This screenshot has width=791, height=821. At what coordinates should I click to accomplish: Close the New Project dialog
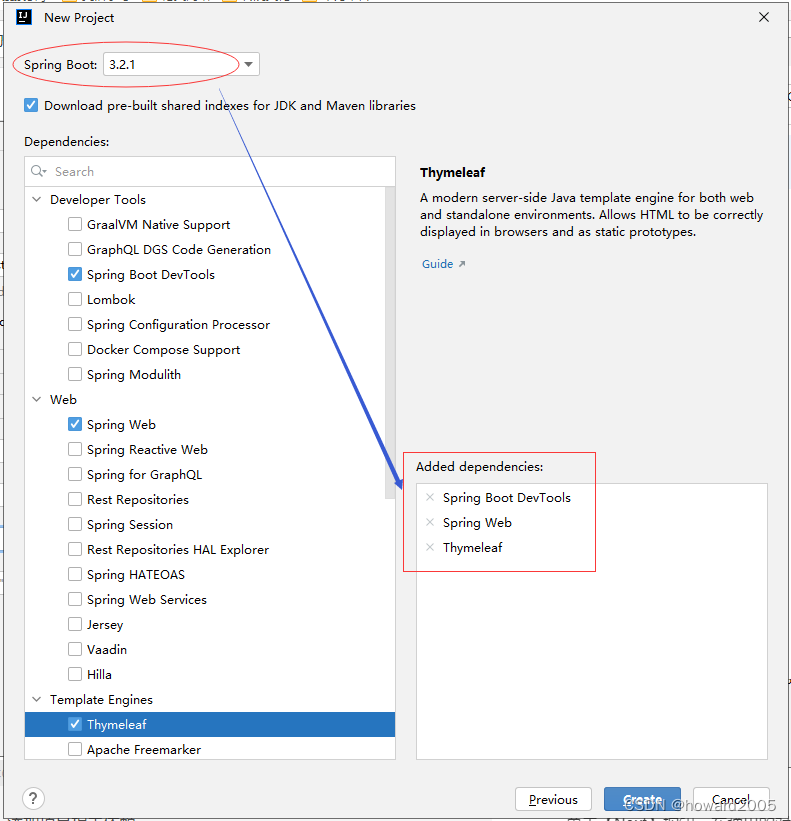pyautogui.click(x=764, y=17)
